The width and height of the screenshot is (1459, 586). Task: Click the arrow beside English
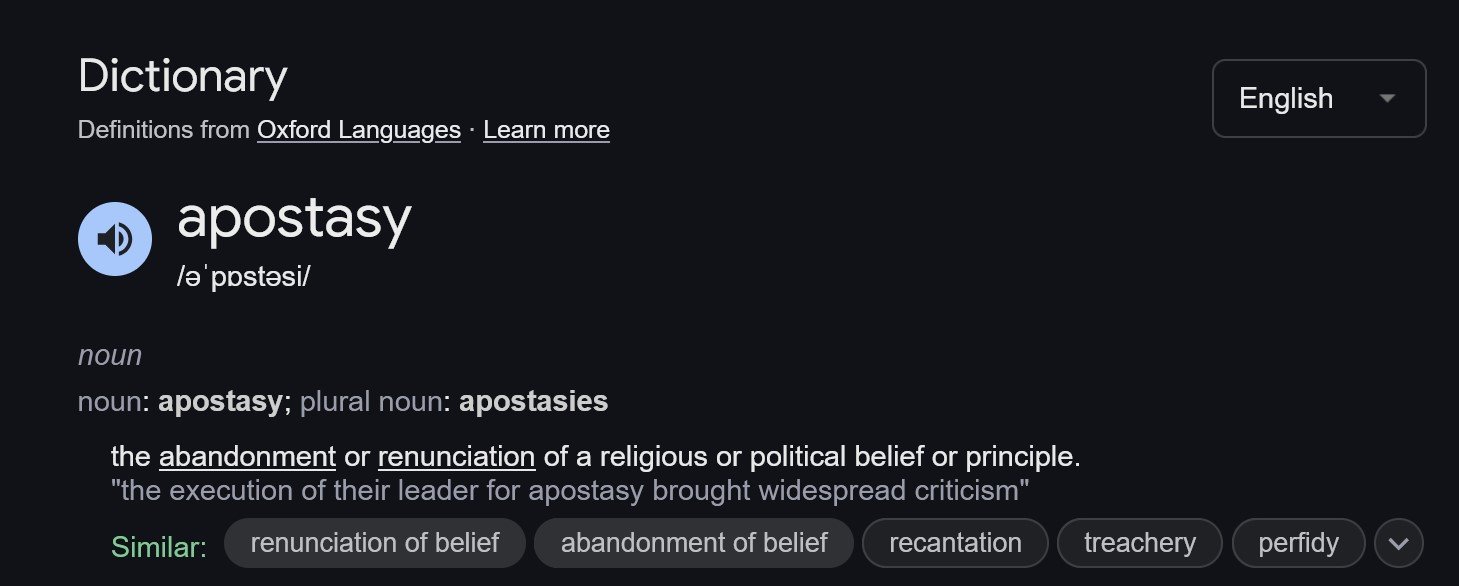point(1387,98)
